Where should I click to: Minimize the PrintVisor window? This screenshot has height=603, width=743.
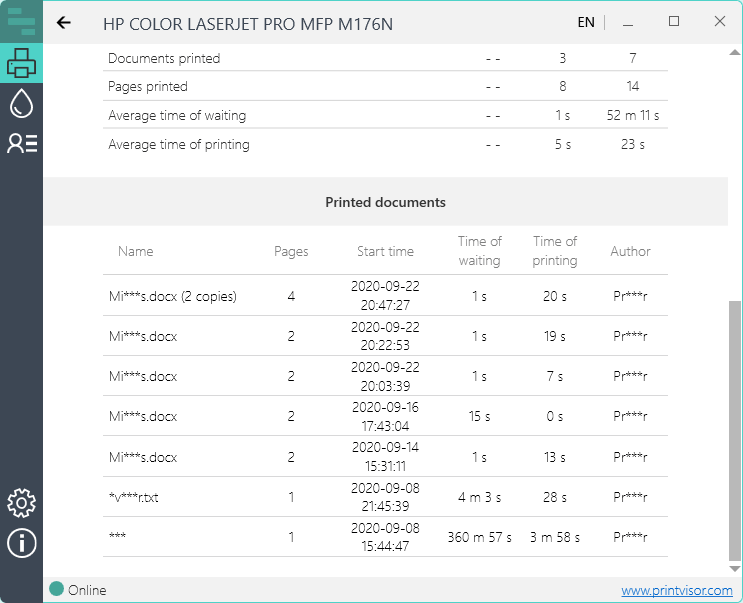click(627, 22)
